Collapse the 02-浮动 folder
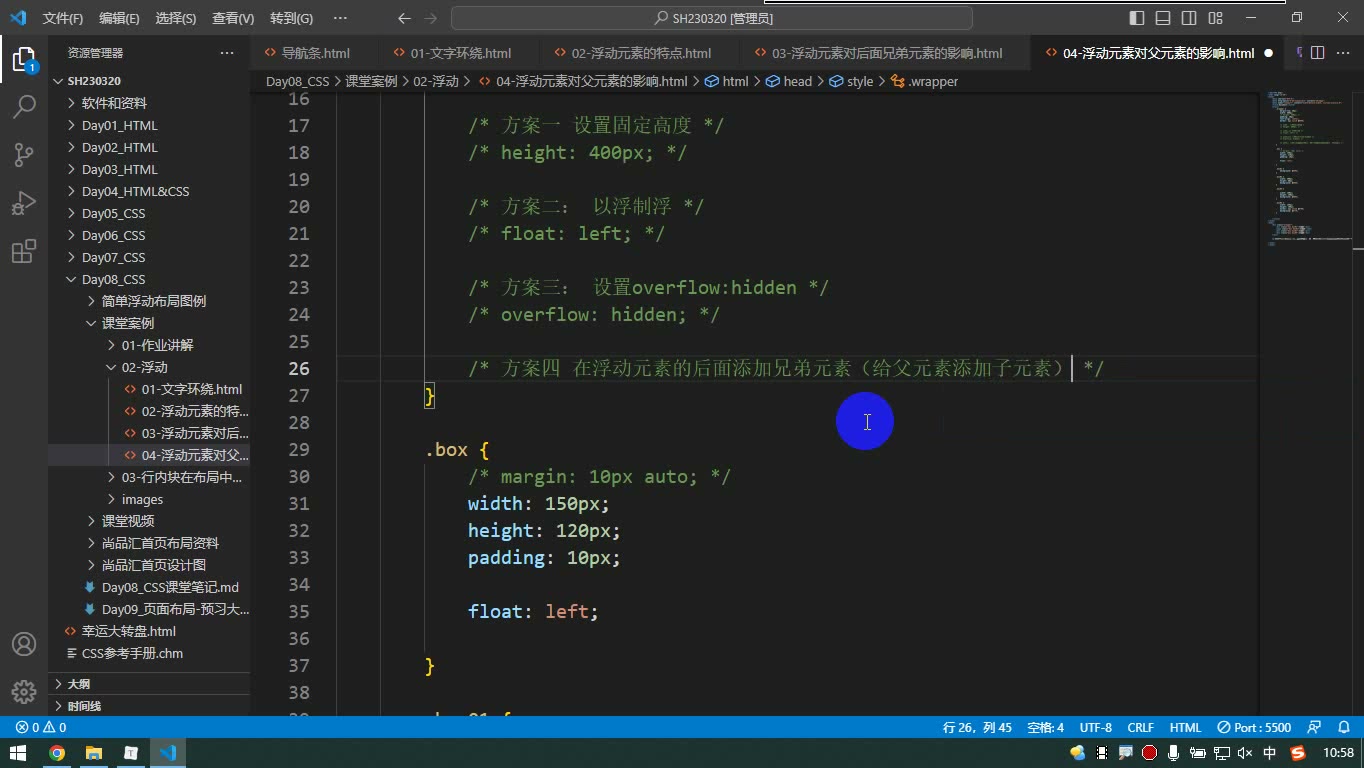The width and height of the screenshot is (1364, 768). tap(149, 367)
